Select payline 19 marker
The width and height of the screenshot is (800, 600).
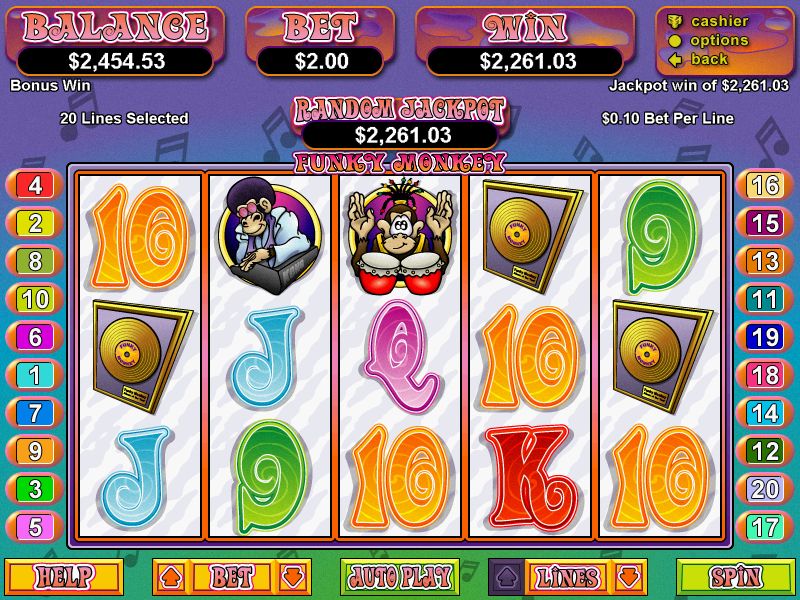pos(765,337)
